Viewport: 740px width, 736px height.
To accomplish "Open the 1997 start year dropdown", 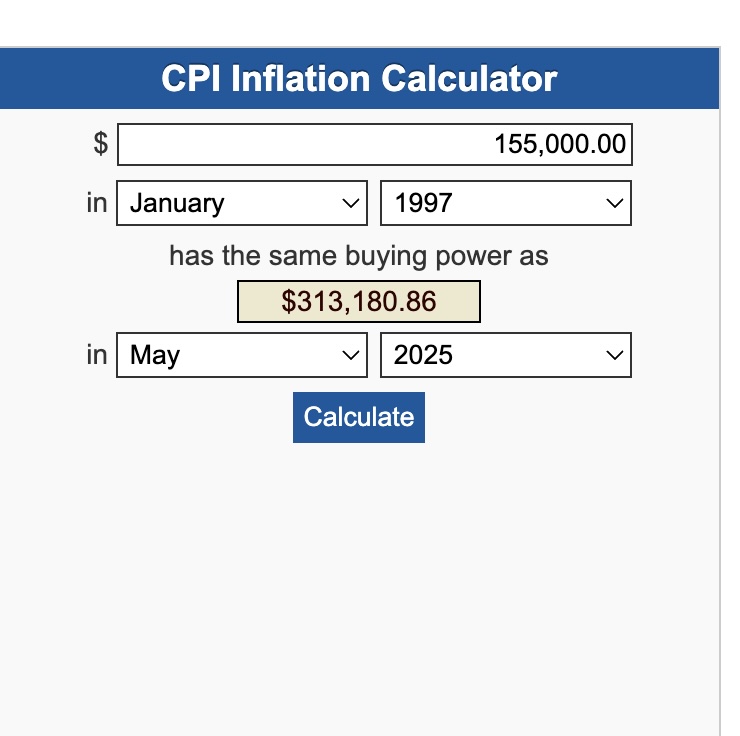I will click(495, 203).
